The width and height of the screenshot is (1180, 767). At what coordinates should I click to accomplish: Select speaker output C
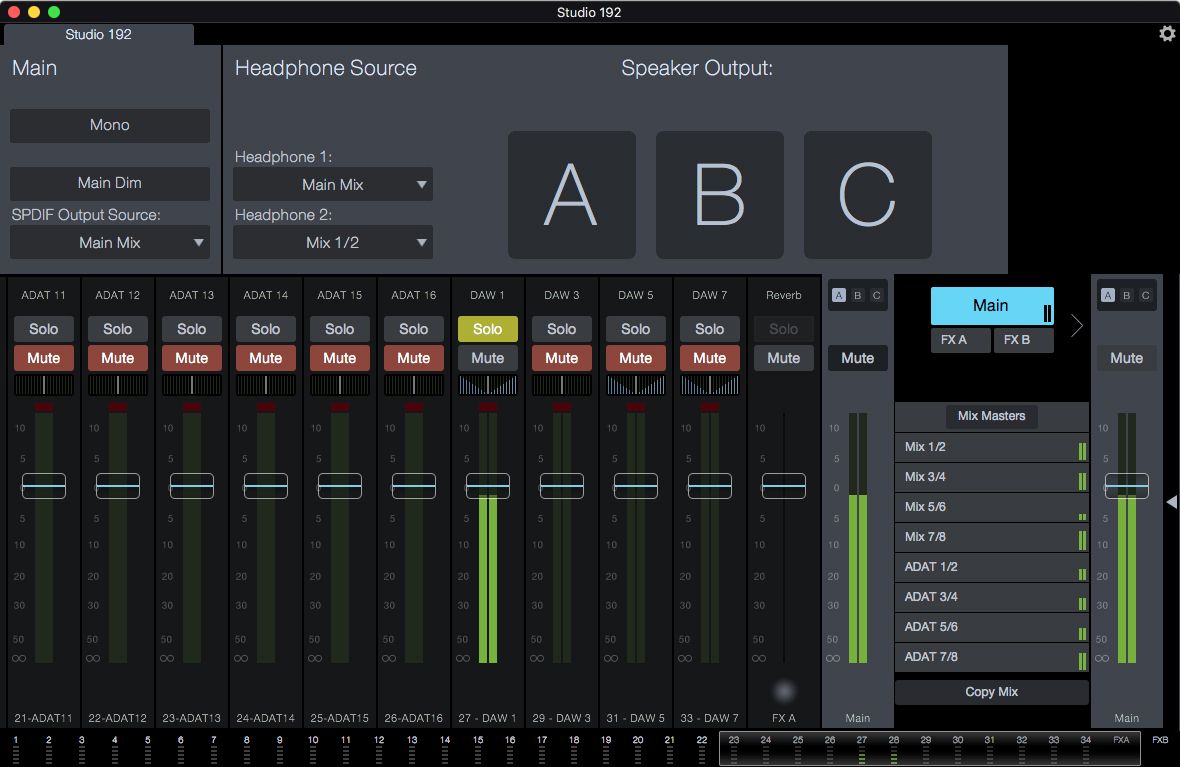click(868, 195)
